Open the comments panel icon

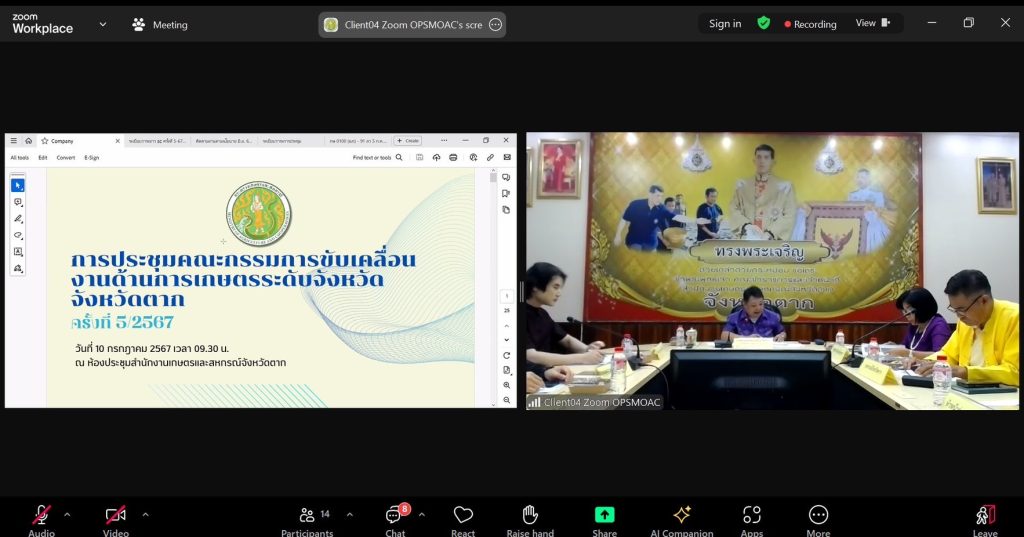click(x=506, y=178)
